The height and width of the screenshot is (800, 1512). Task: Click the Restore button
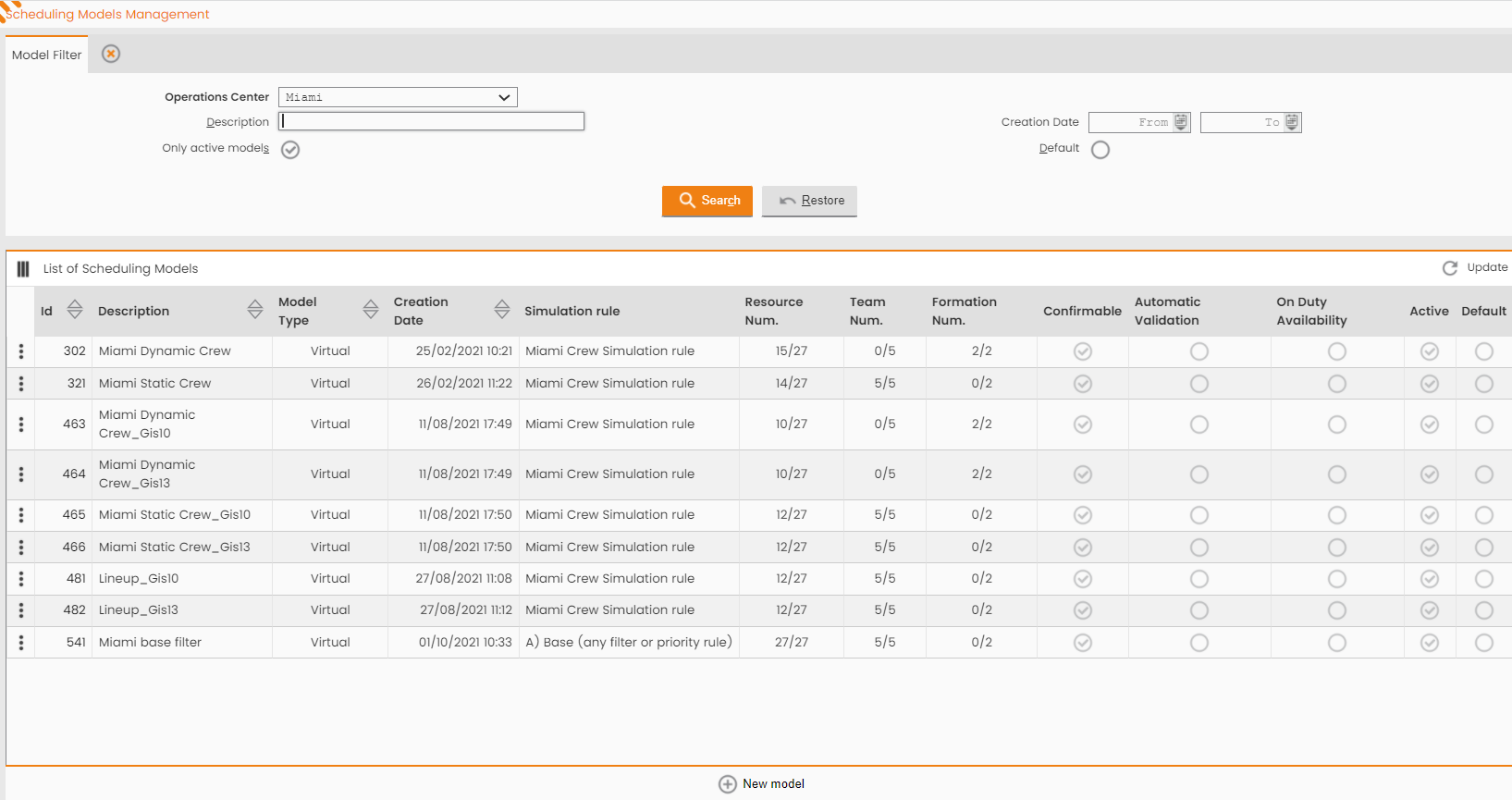coord(809,201)
